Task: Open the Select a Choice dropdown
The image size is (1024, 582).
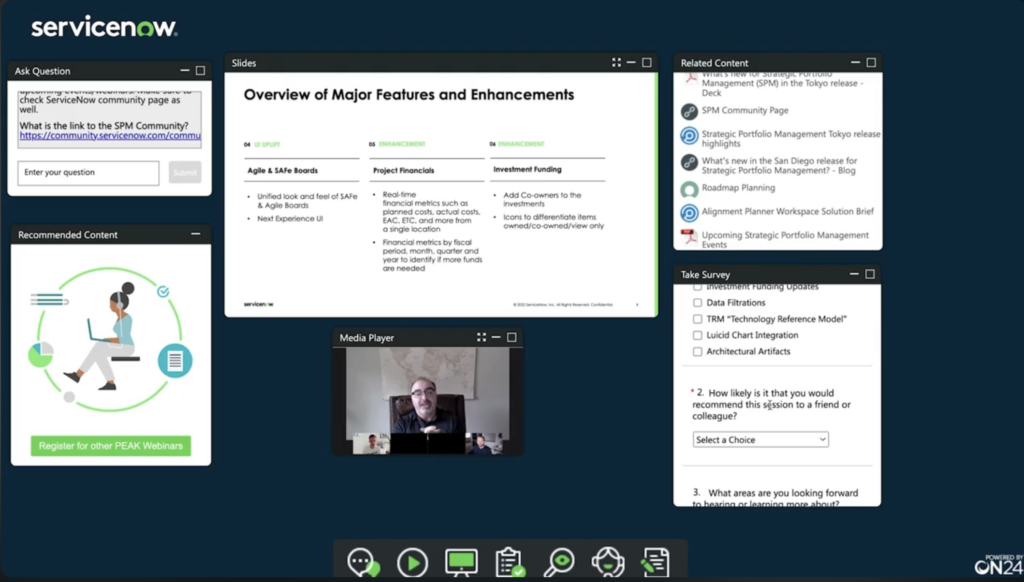Action: click(760, 440)
